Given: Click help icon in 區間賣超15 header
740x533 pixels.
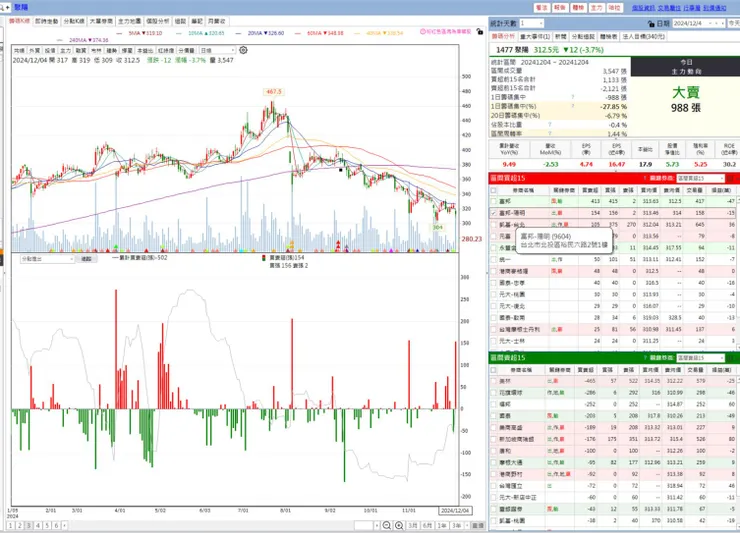Looking at the screenshot, I should tap(645, 358).
